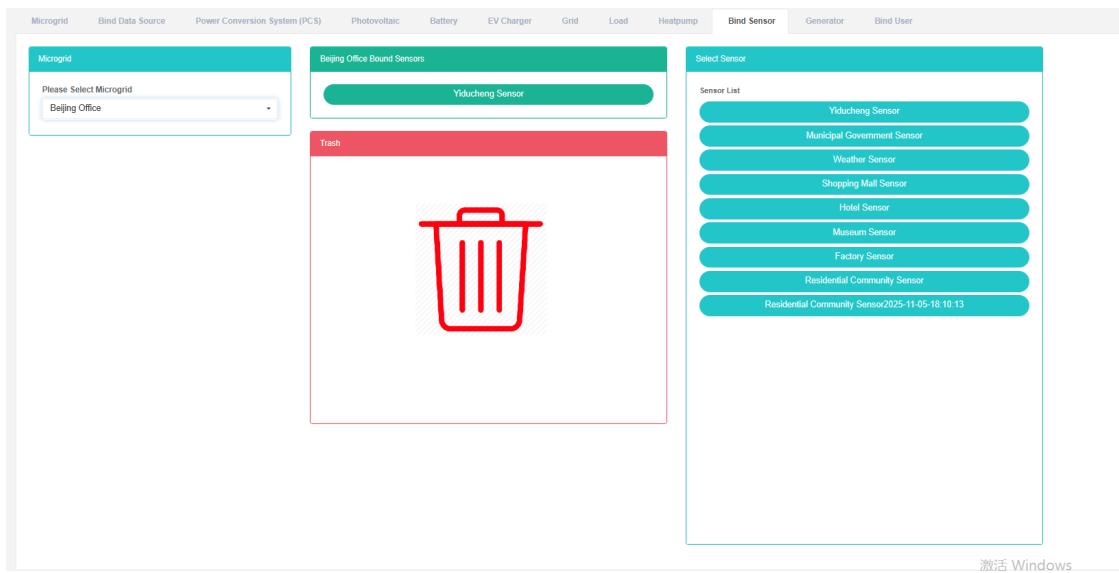Choose Weather Sensor in the sensor list
The image size is (1119, 573).
click(864, 160)
